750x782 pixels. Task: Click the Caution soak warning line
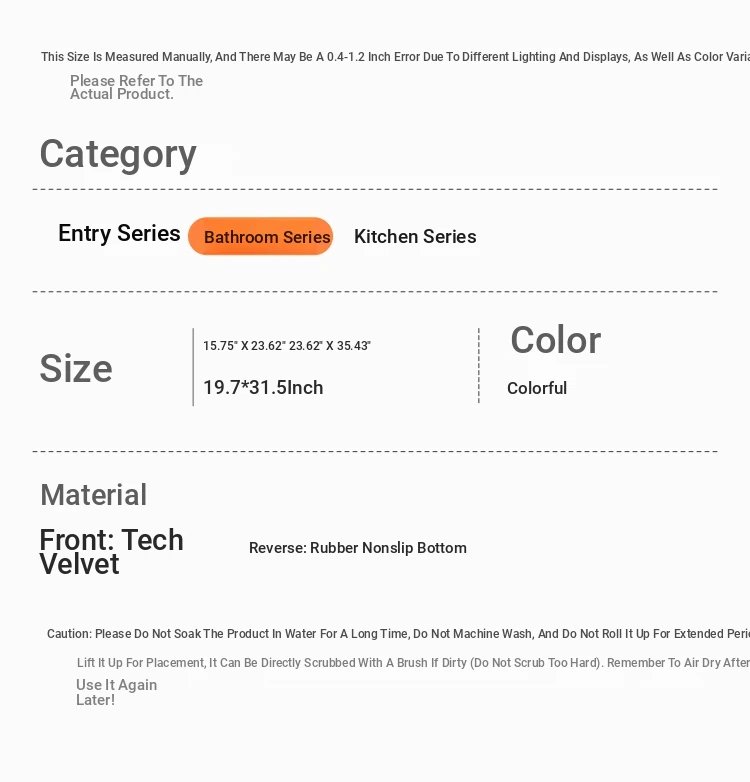tap(398, 634)
